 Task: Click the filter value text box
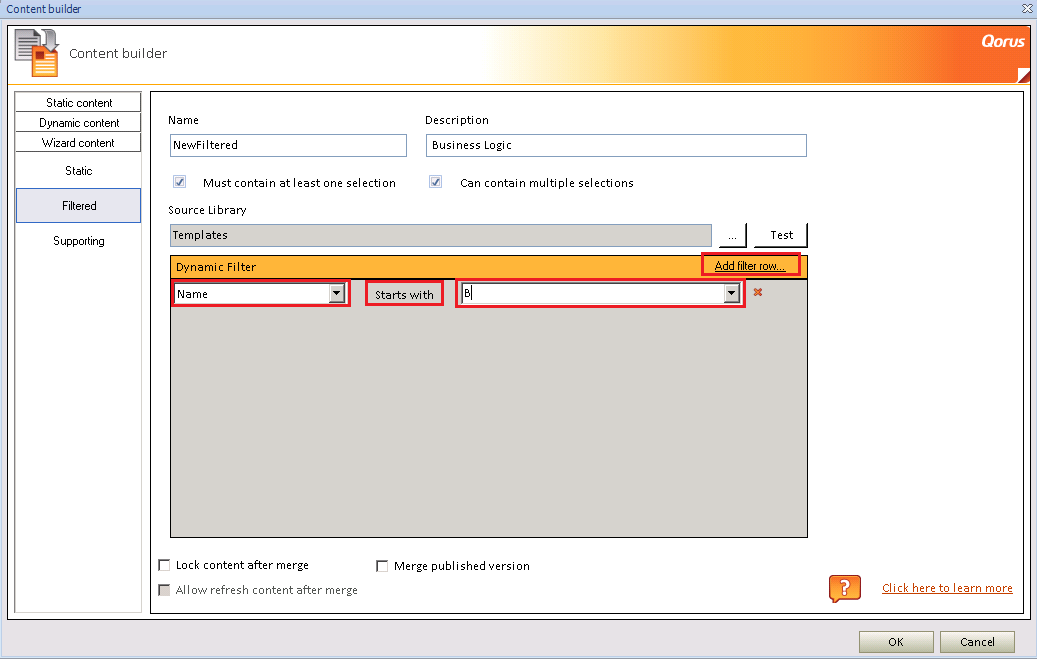point(593,293)
